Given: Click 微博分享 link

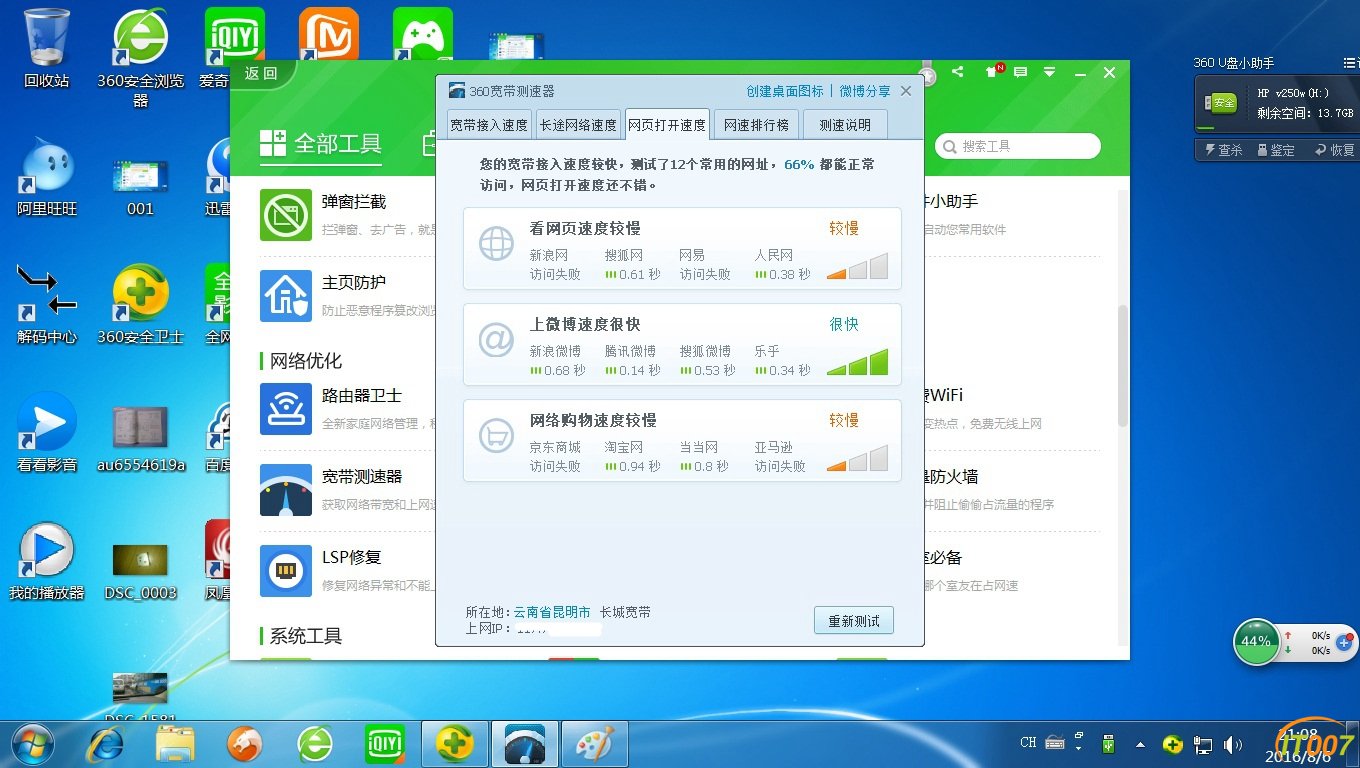Looking at the screenshot, I should pos(865,91).
